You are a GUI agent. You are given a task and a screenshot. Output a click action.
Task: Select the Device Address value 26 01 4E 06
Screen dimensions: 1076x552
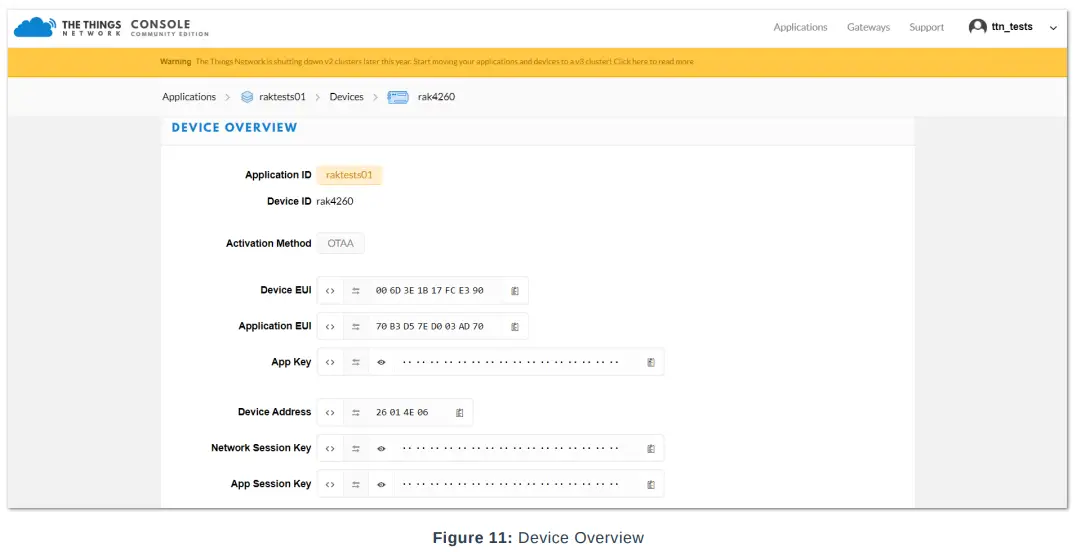pyautogui.click(x=402, y=413)
